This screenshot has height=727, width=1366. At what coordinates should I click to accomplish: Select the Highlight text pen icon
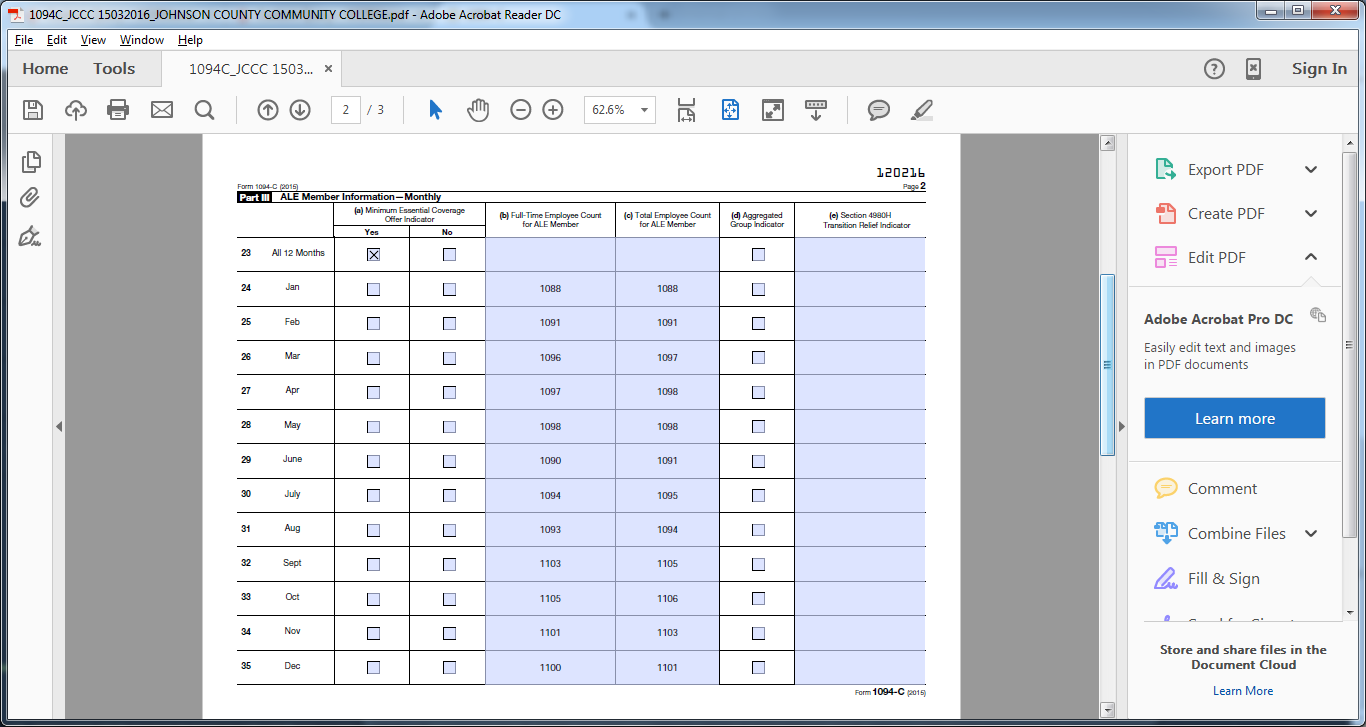click(x=922, y=110)
